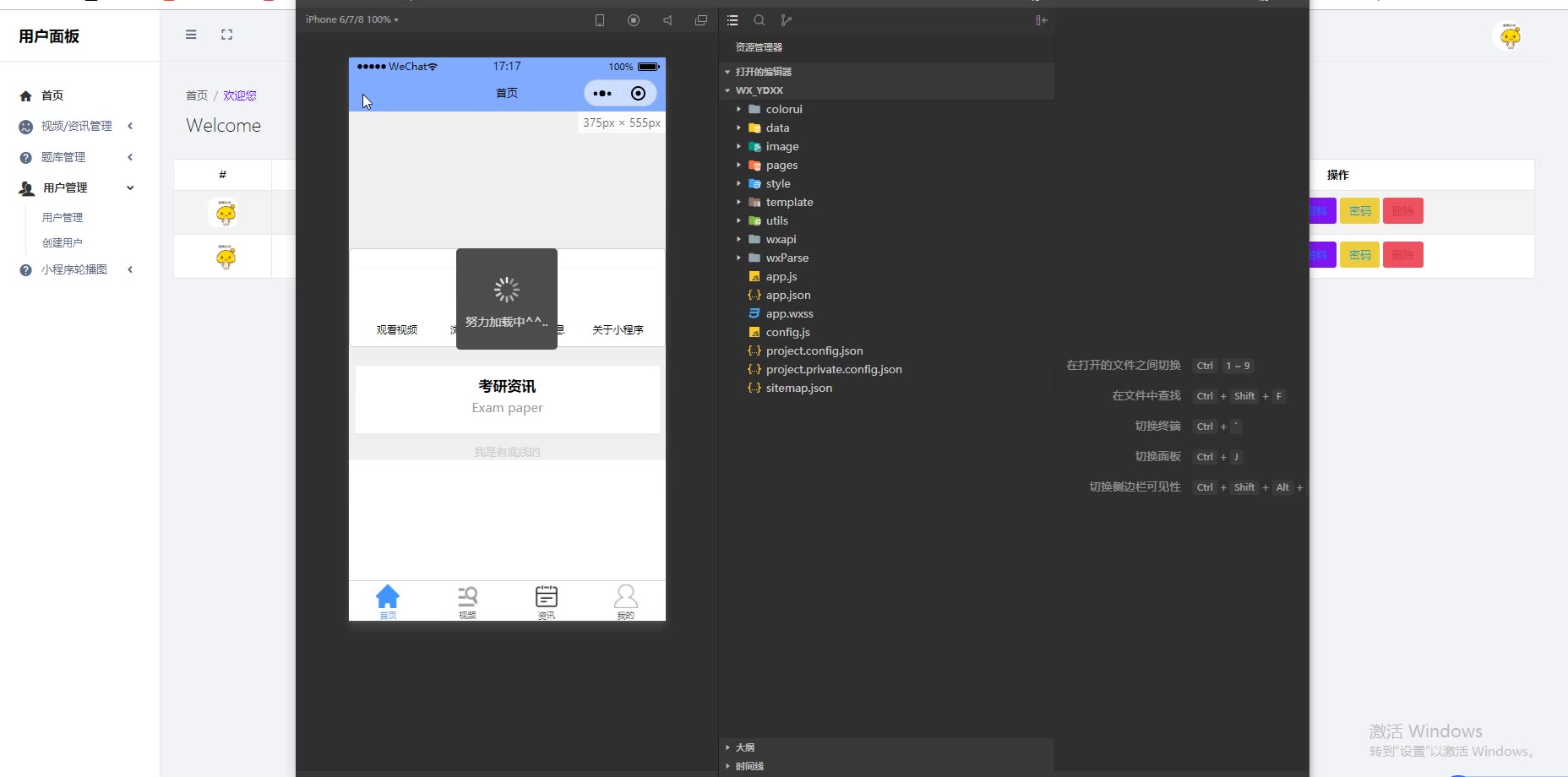Open the iPhone 6/7/8 device dropdown

point(352,19)
